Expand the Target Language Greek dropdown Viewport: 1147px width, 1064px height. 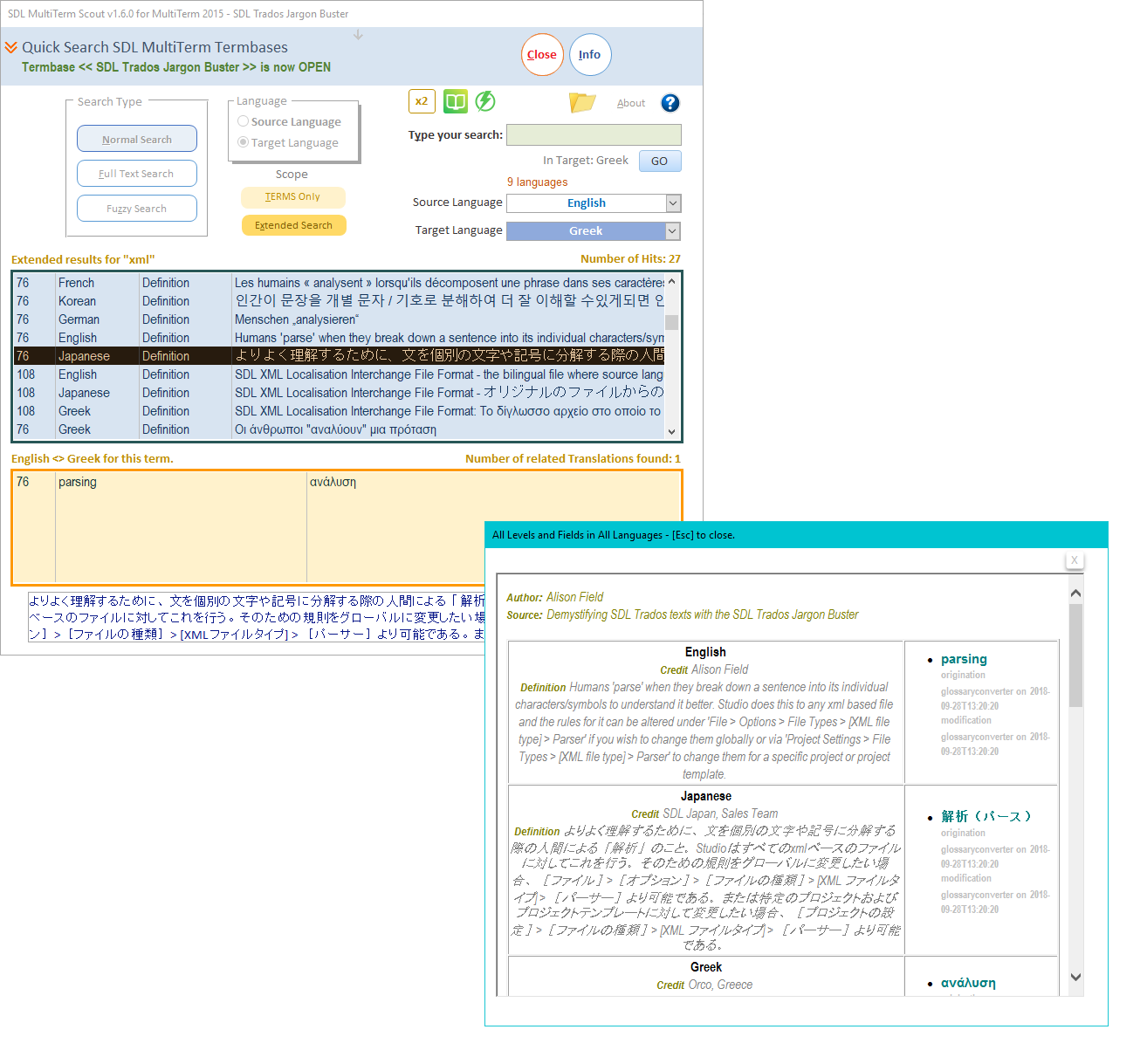click(673, 231)
